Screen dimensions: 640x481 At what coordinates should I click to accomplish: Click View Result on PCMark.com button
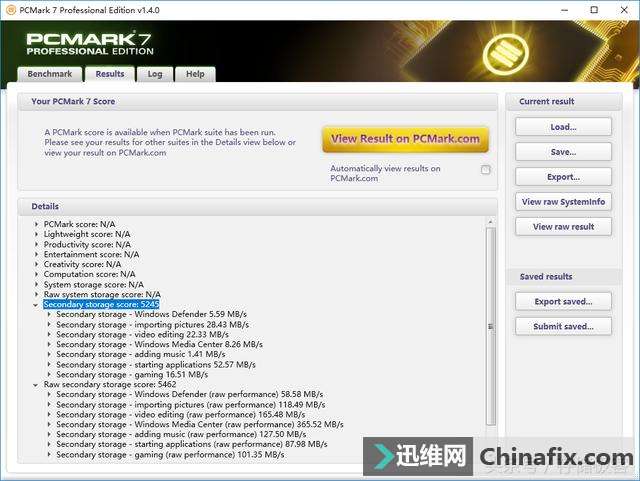point(405,139)
